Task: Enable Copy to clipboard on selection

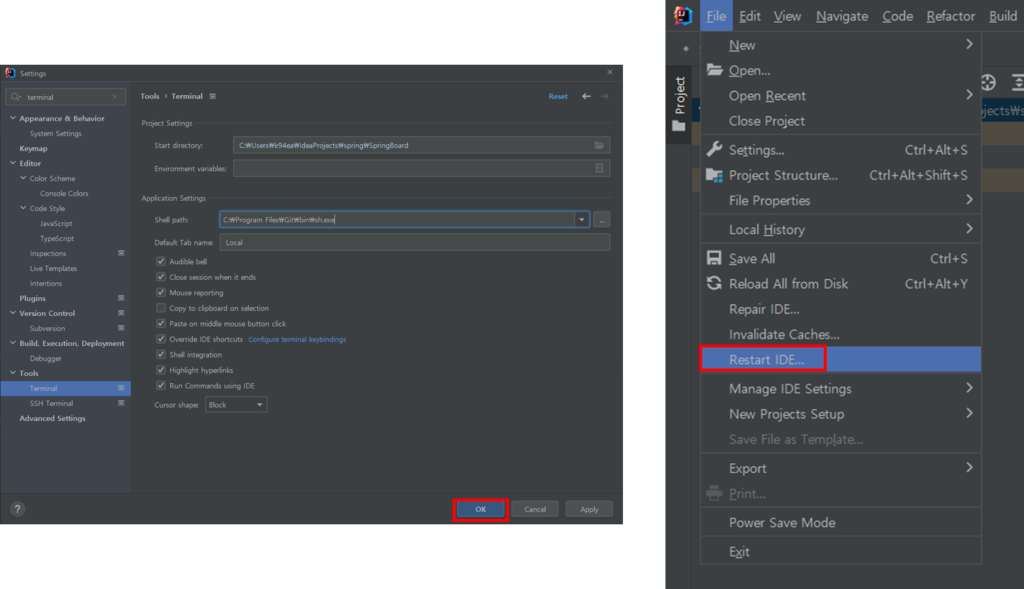Action: [x=161, y=308]
